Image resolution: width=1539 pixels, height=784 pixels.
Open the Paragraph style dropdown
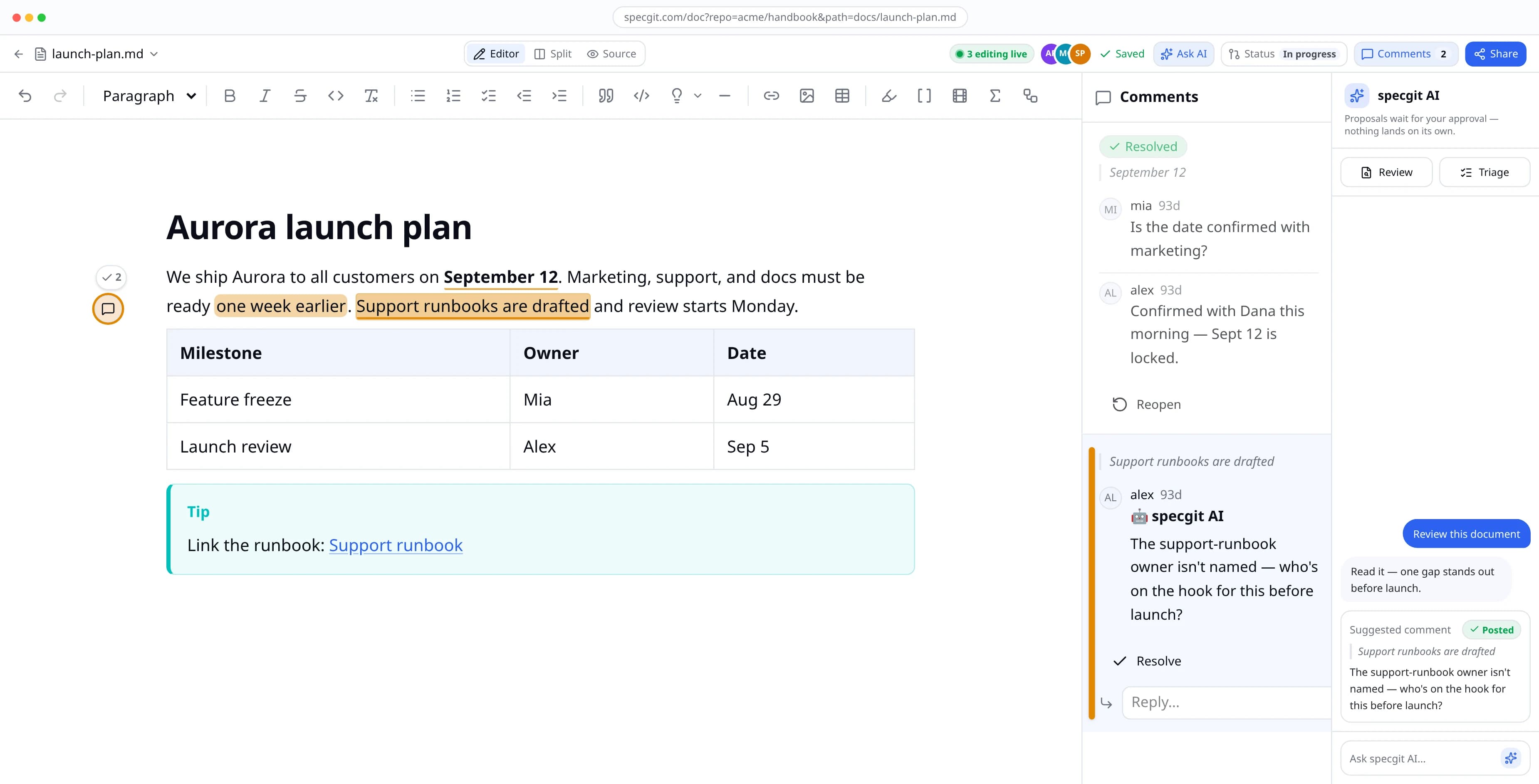149,96
